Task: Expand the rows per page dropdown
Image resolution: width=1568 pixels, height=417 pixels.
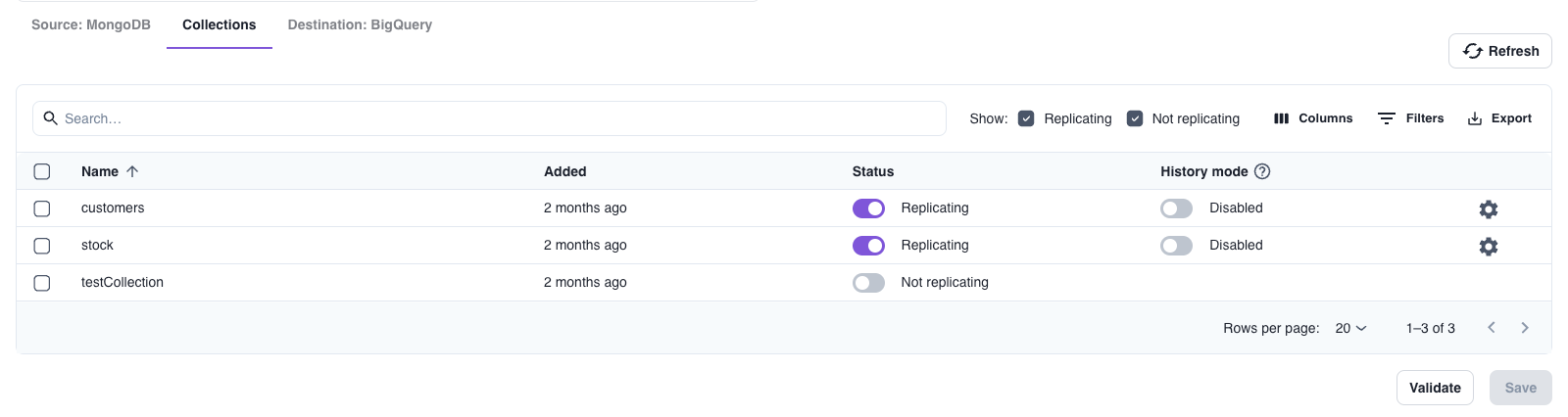Action: tap(1350, 328)
